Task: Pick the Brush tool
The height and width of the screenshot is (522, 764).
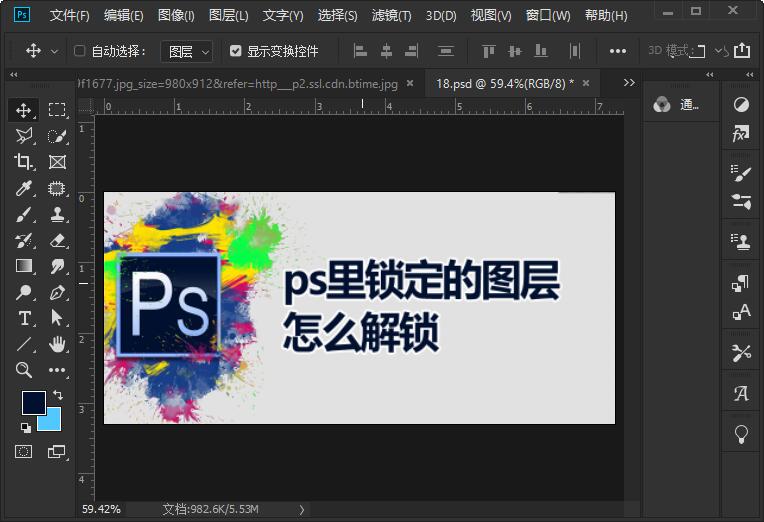Action: point(23,214)
